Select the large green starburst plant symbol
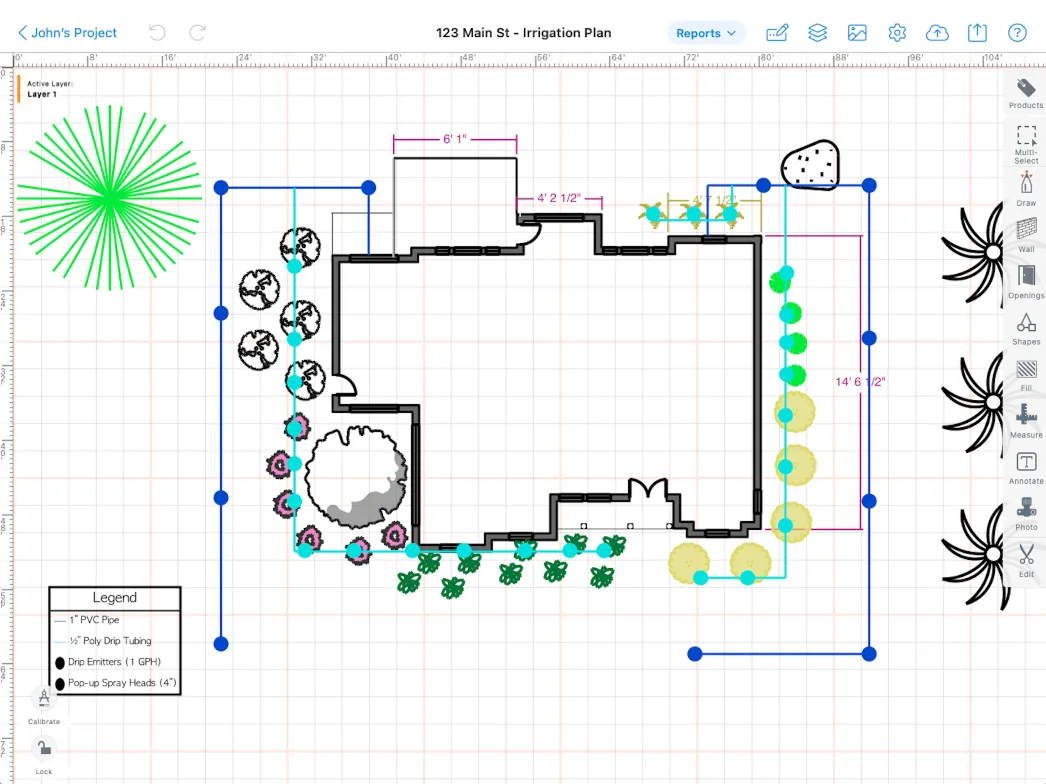This screenshot has width=1046, height=784. (109, 198)
